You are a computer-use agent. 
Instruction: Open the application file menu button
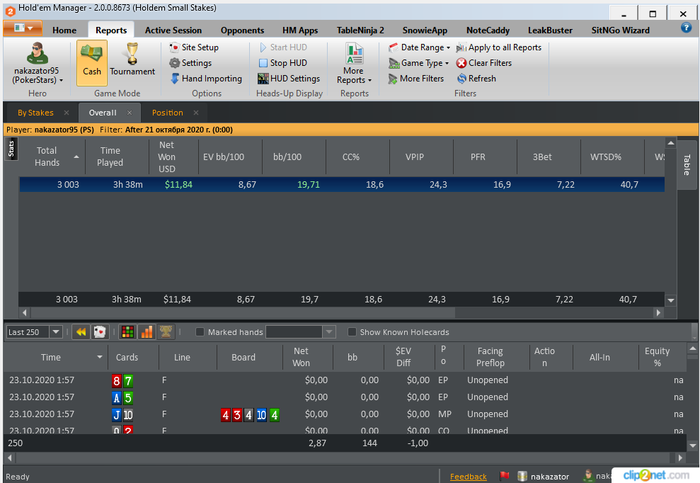pos(23,28)
